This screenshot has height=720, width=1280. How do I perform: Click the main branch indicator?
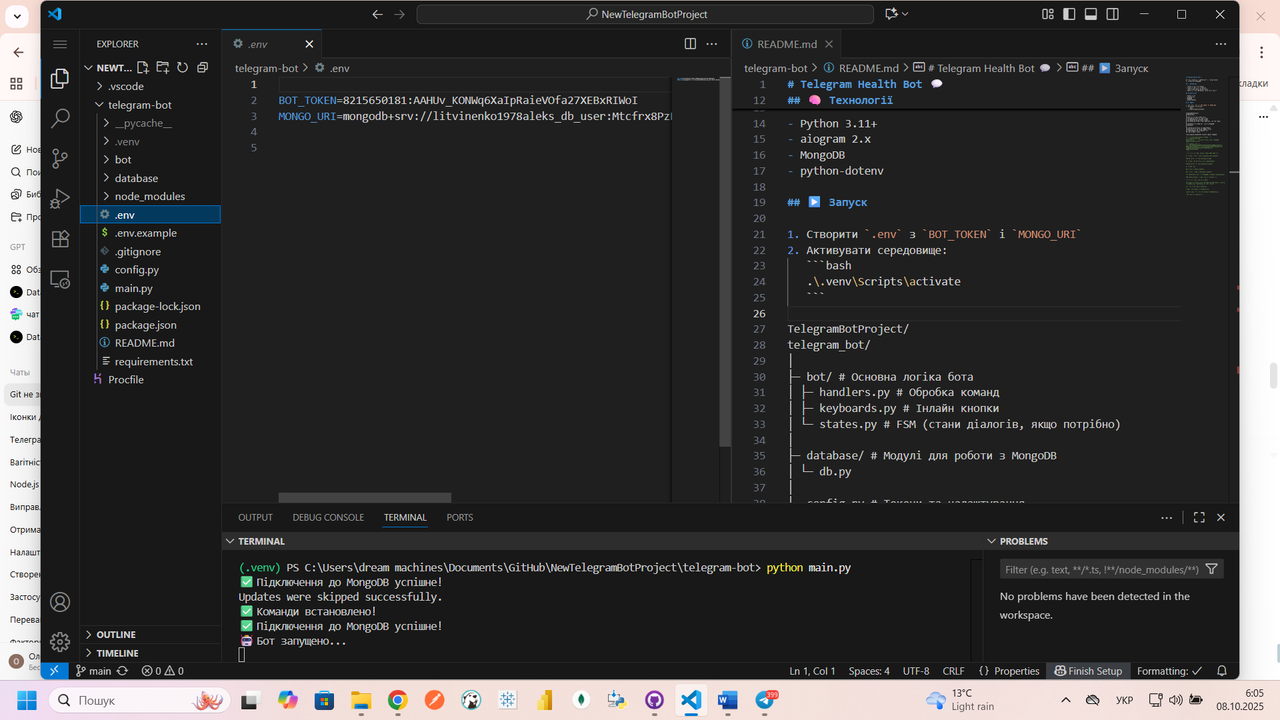[93, 671]
